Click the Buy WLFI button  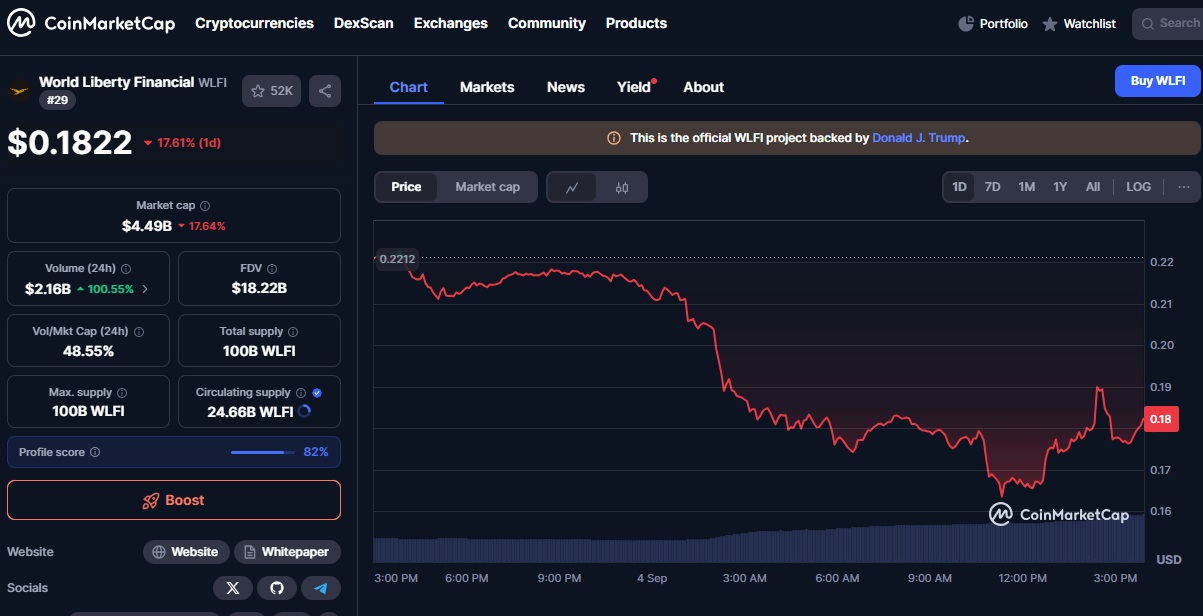1158,81
